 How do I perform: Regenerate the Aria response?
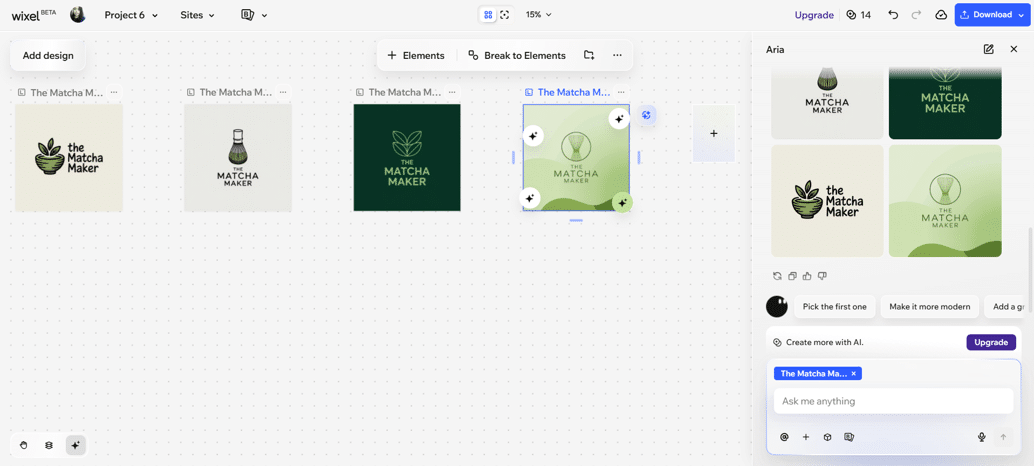point(777,276)
